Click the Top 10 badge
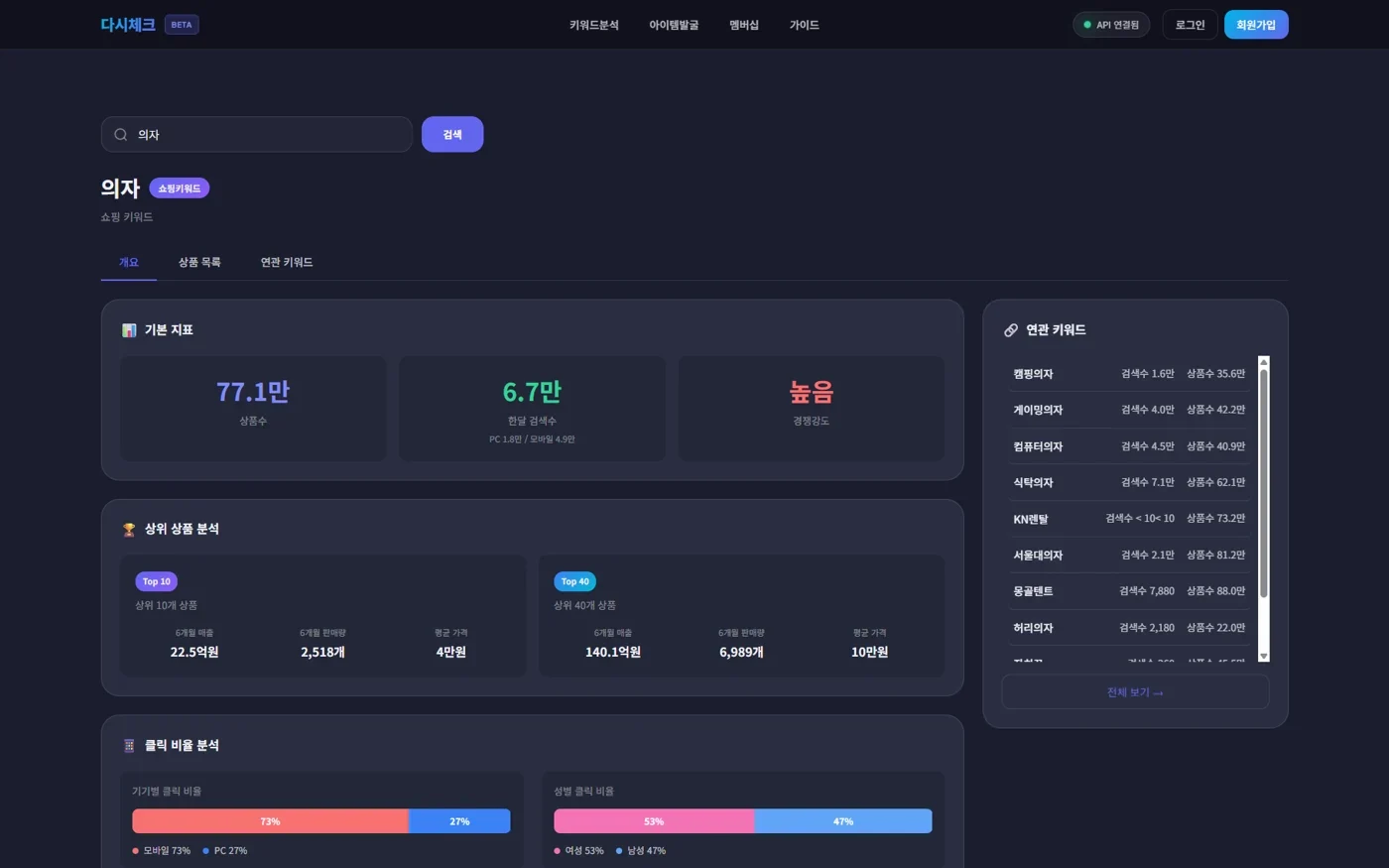 [157, 582]
